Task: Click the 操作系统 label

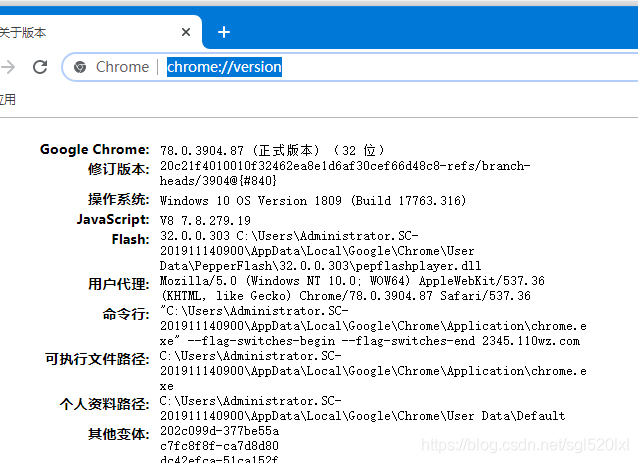Action: pos(118,199)
